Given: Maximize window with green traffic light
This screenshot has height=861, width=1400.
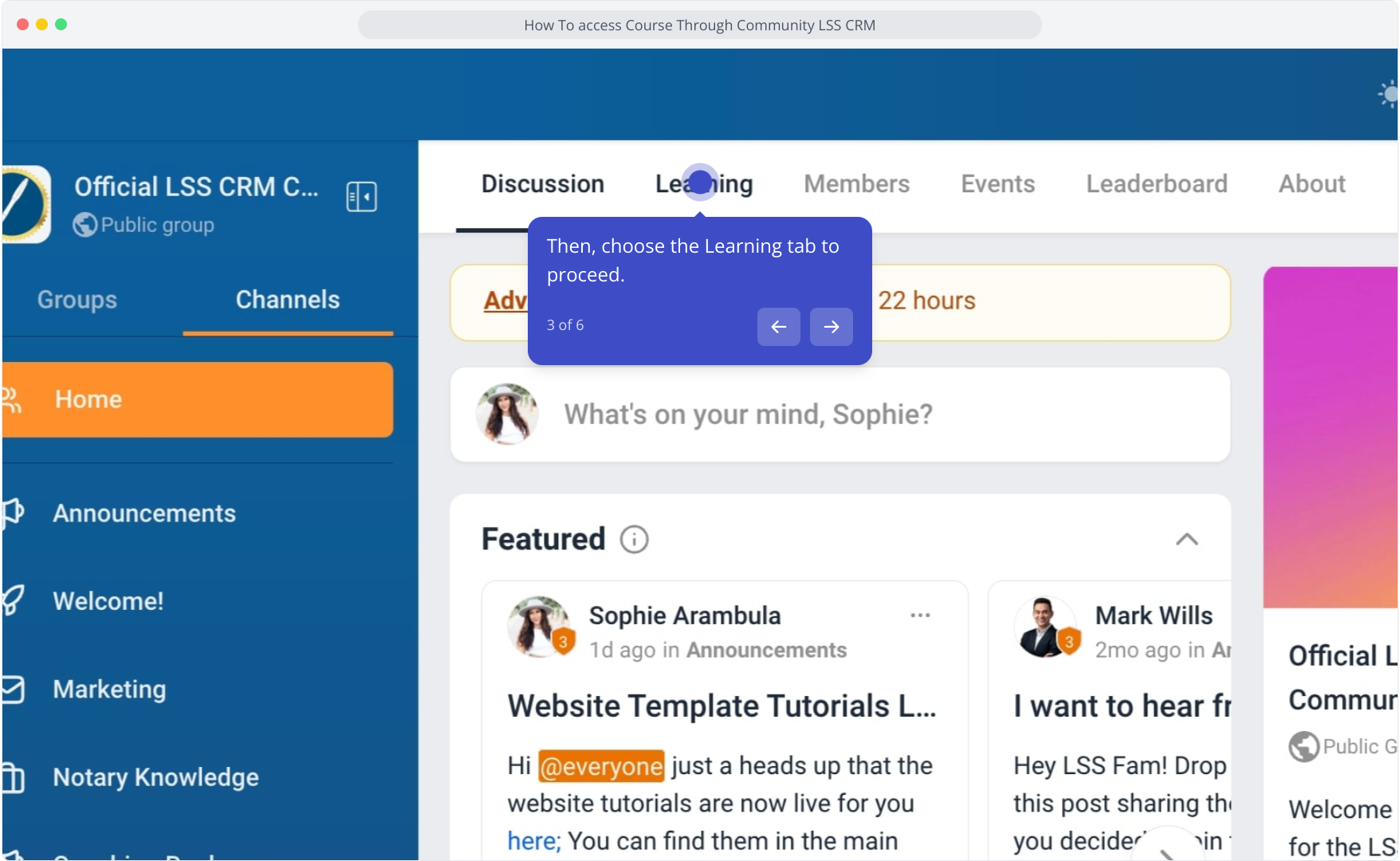Looking at the screenshot, I should tap(61, 25).
